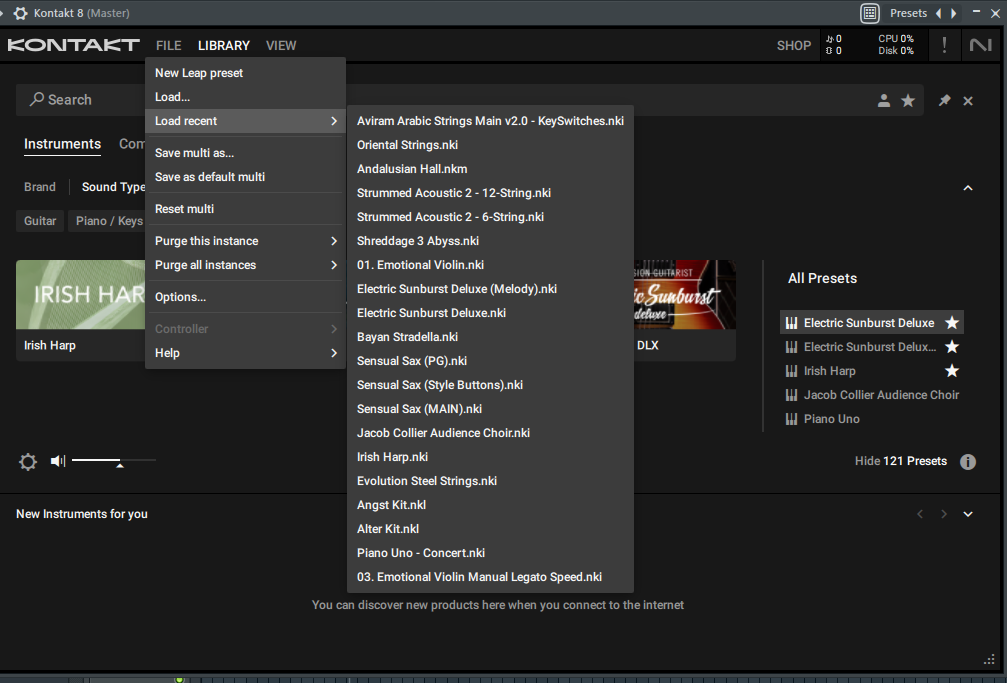This screenshot has width=1007, height=683.
Task: Toggle favorite star for Electric Sunburst Deluxe preset
Action: coord(952,323)
